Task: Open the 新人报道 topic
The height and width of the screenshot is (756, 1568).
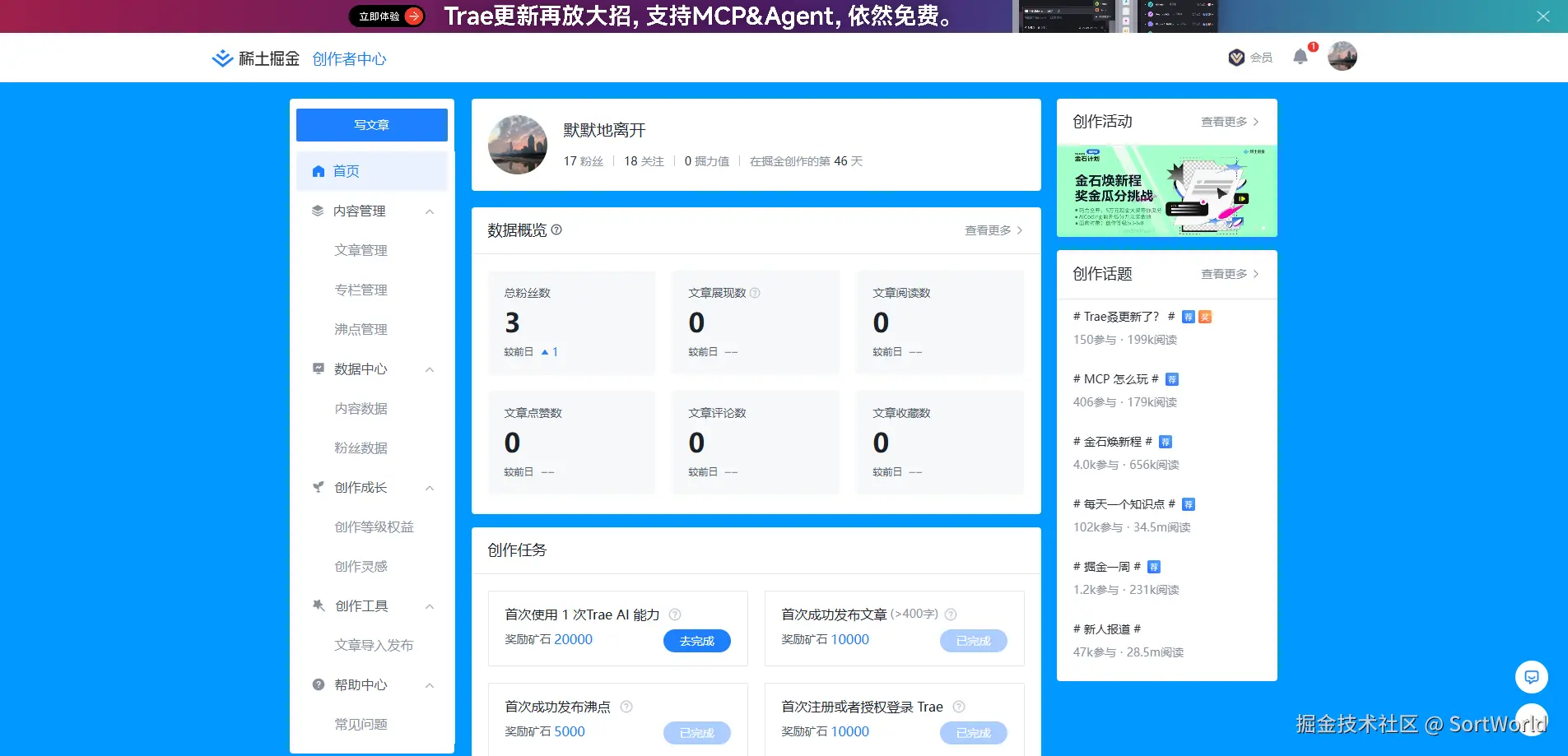Action: 1106,629
